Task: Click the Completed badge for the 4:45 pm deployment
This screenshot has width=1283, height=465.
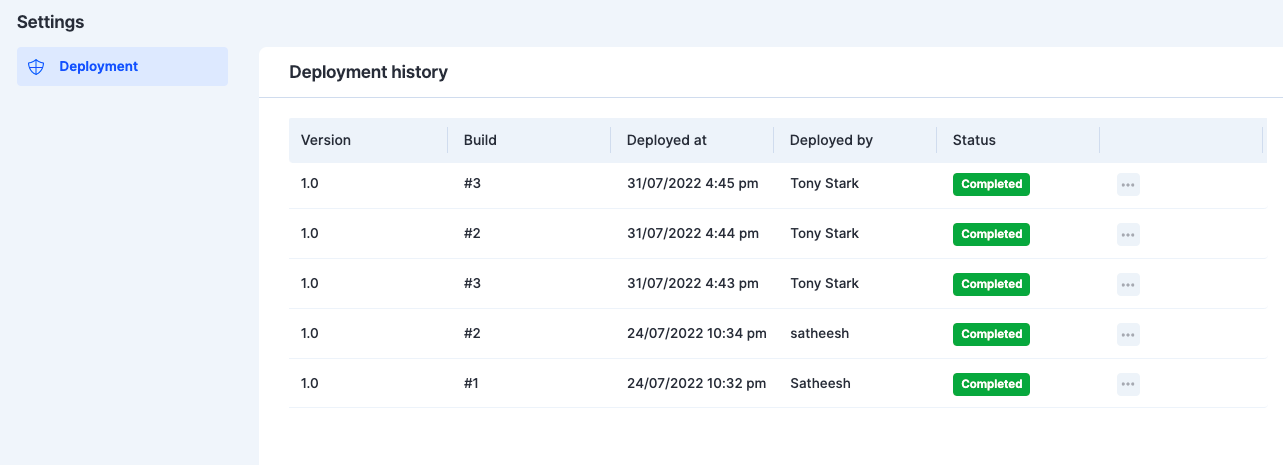Action: point(991,184)
